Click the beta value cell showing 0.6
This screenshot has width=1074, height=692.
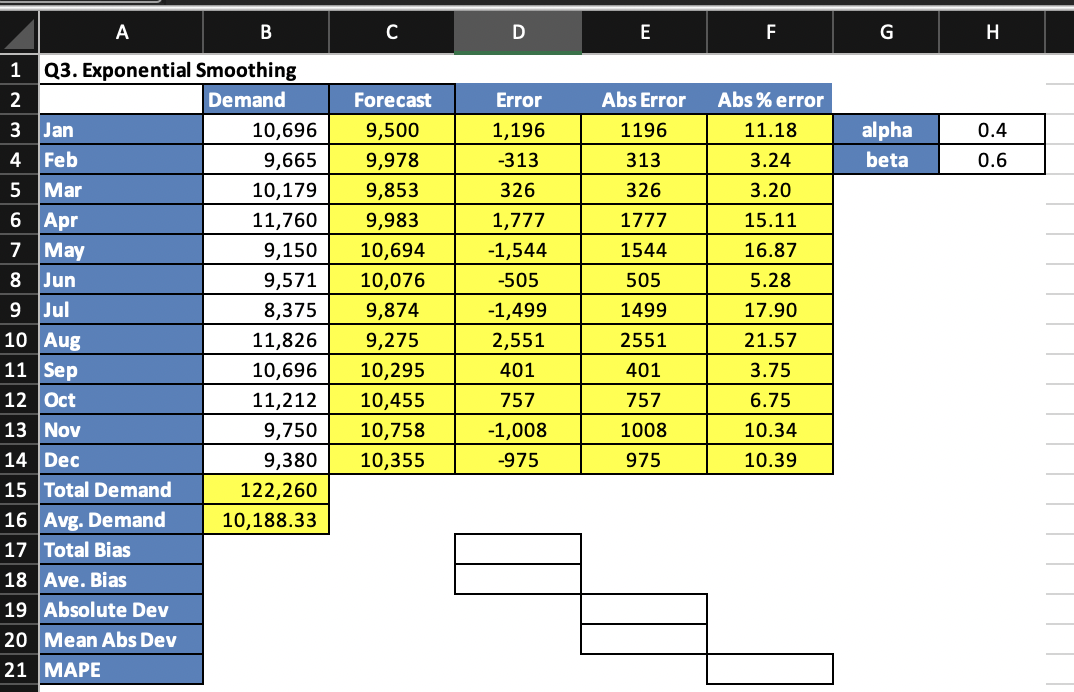[991, 159]
